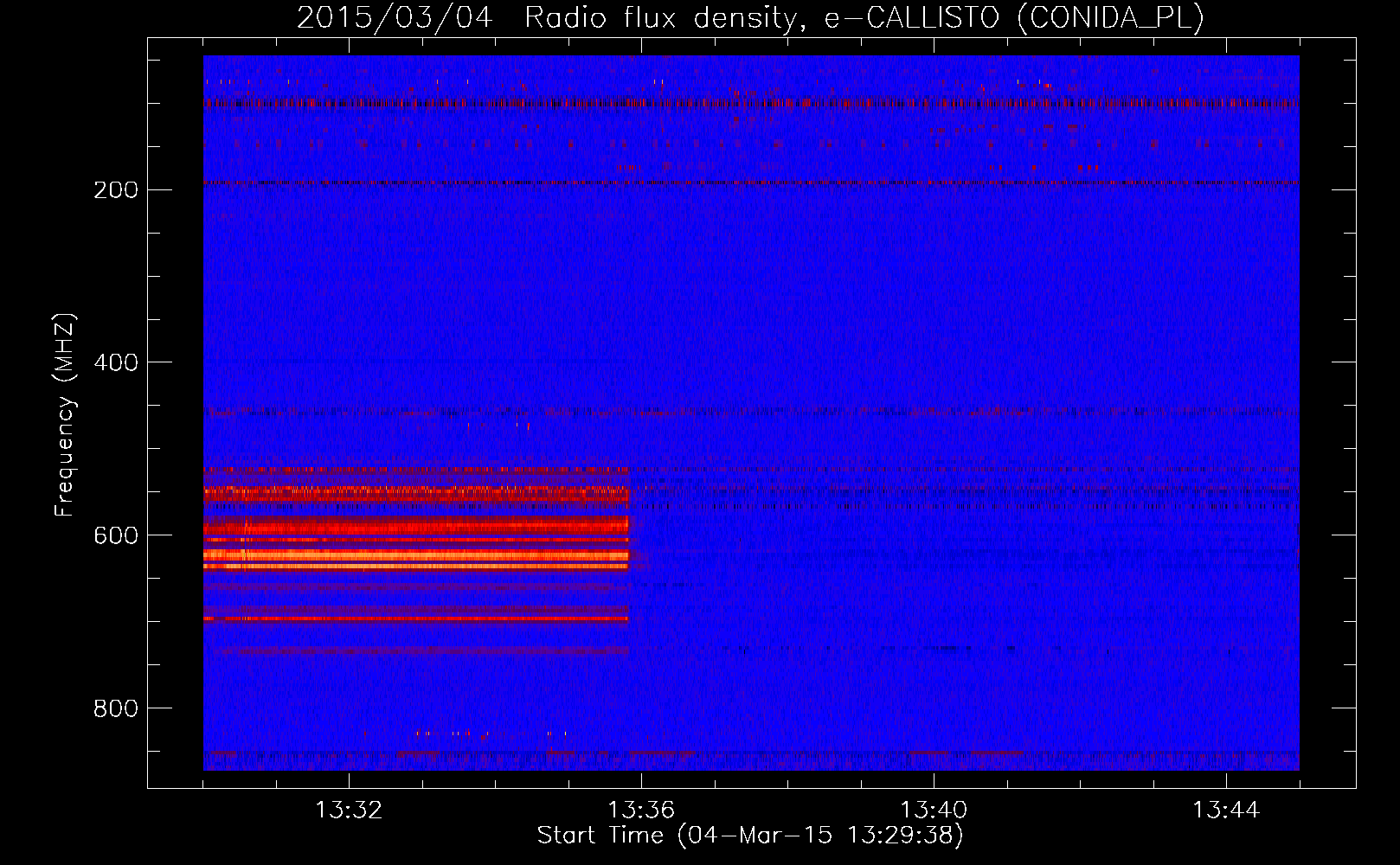Click the brightest yellow emission band near 625 MHz
The image size is (1400, 865).
(415, 555)
